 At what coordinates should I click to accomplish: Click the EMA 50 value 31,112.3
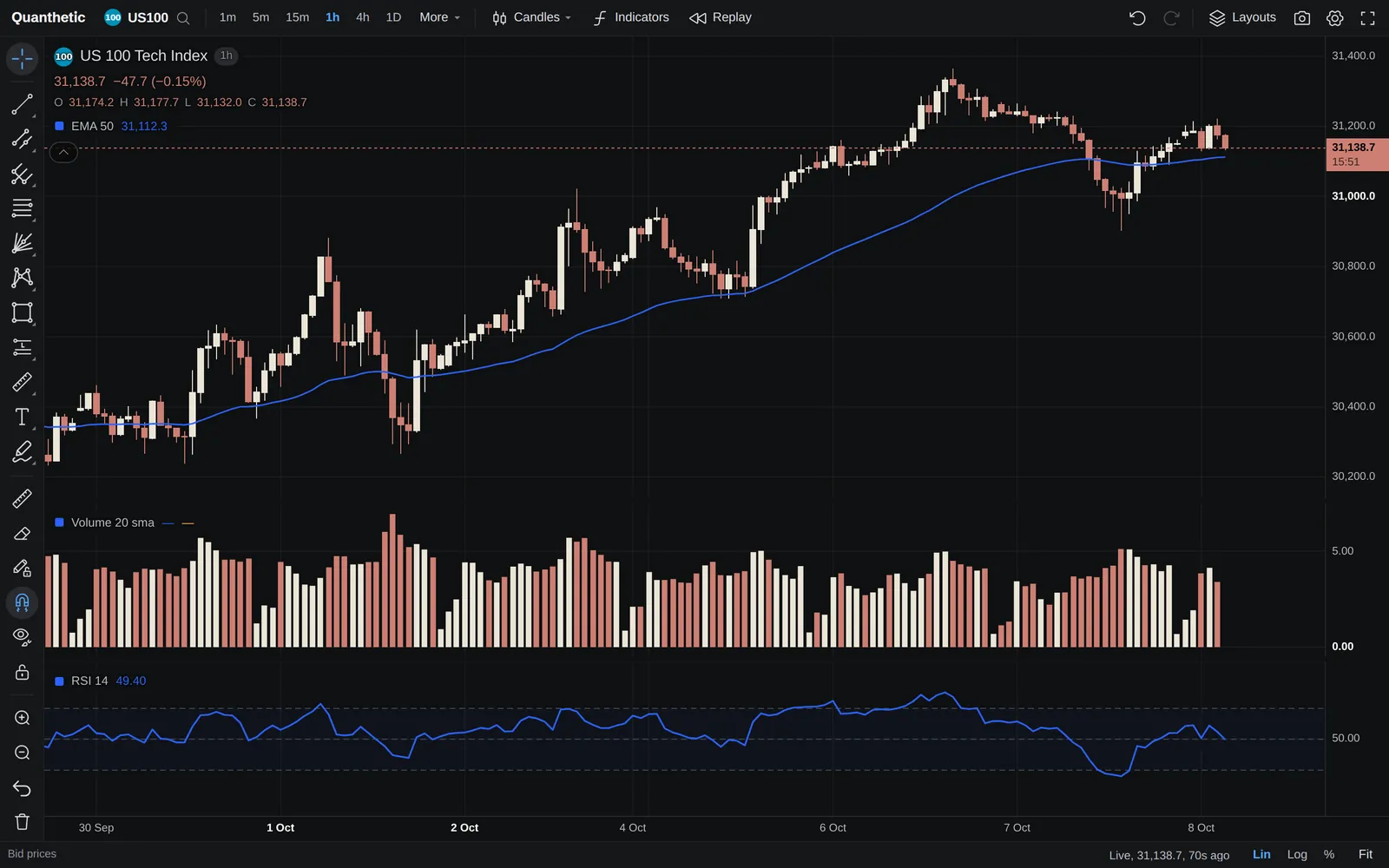coord(144,126)
